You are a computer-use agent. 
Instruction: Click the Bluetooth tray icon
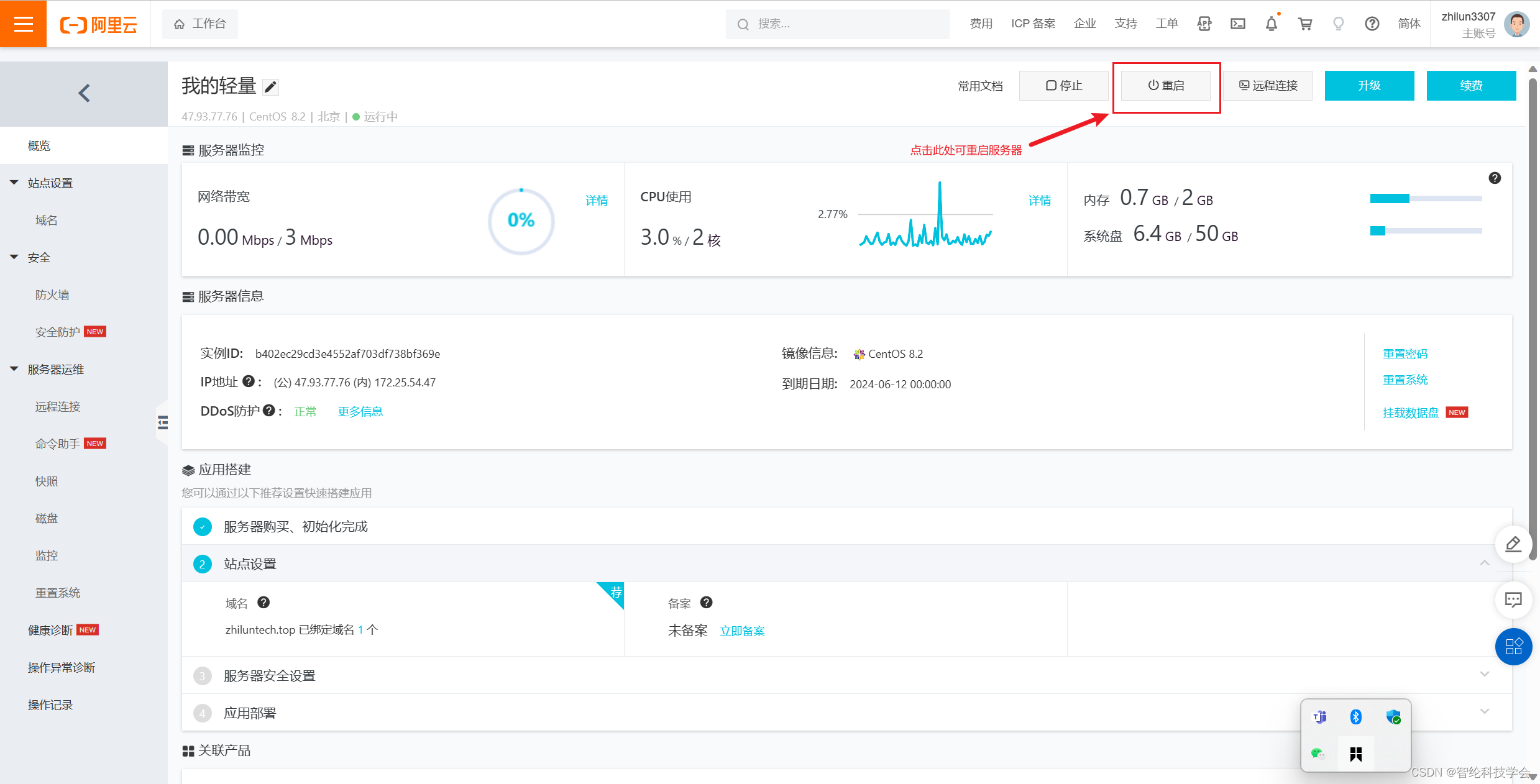coord(1355,718)
